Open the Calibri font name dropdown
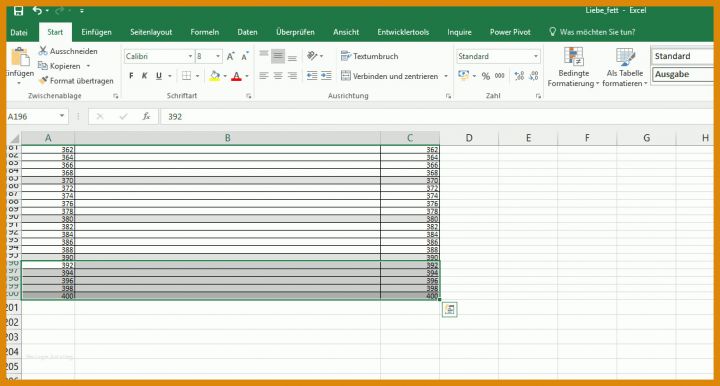This screenshot has width=720, height=386. click(x=190, y=56)
